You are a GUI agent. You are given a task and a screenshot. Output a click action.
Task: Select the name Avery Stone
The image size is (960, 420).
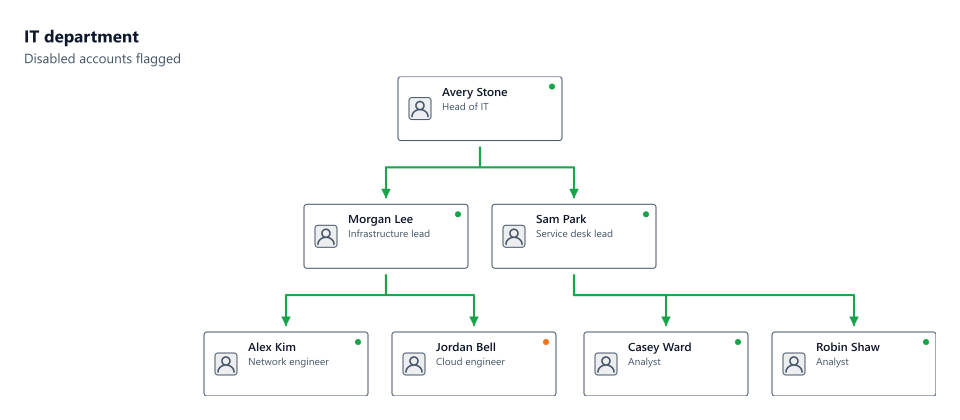(x=474, y=92)
